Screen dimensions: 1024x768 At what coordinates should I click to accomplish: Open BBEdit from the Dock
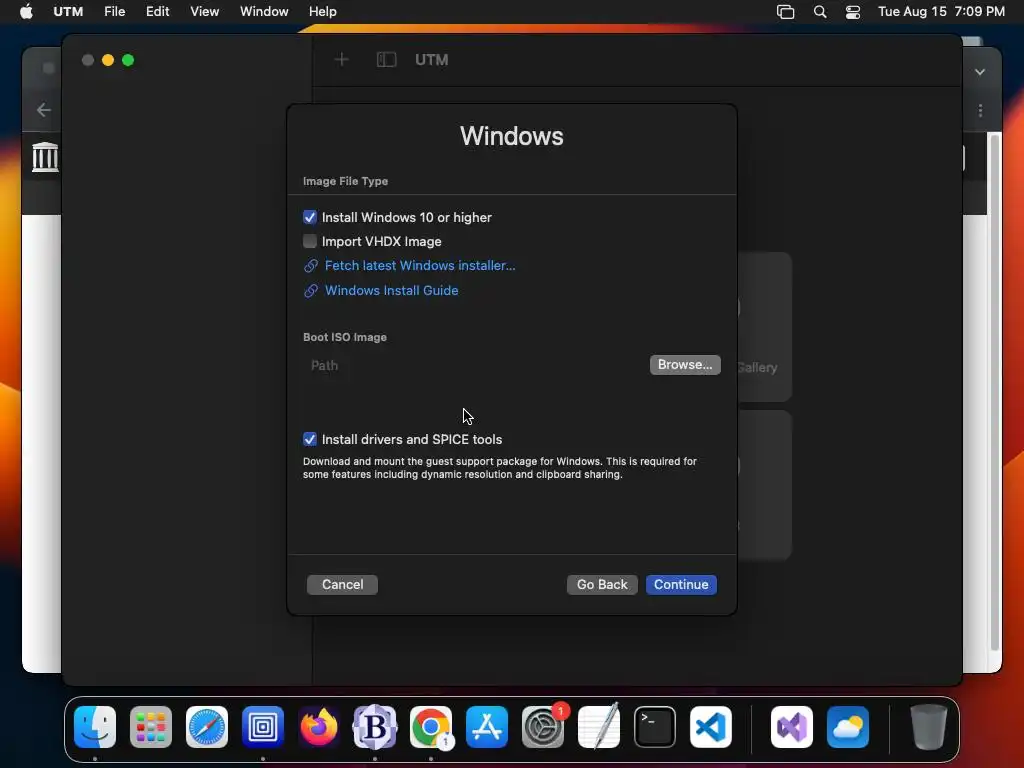click(x=375, y=727)
